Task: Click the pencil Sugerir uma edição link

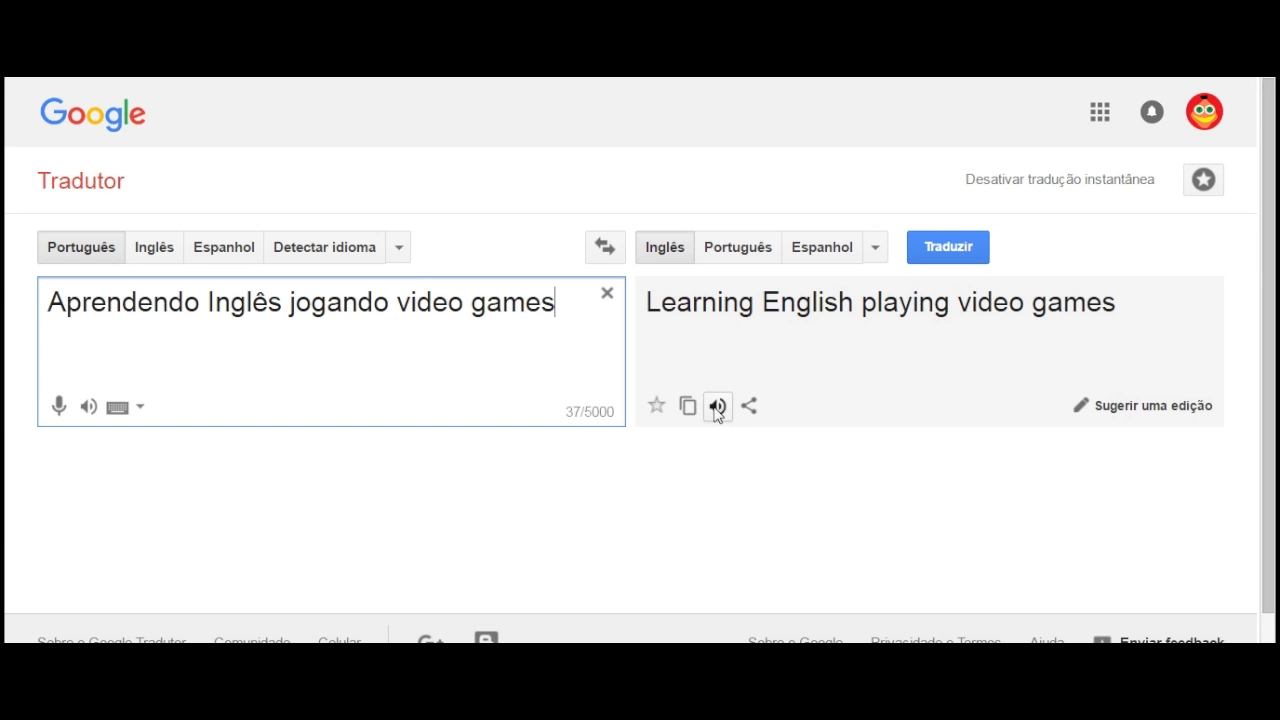Action: pyautogui.click(x=1143, y=406)
